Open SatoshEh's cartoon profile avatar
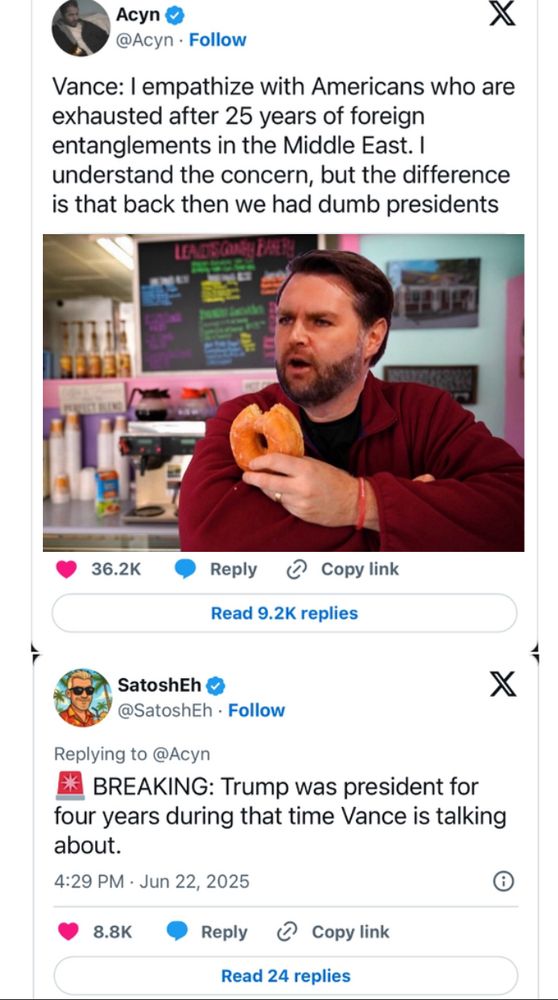This screenshot has width=558, height=1000. pos(82,698)
